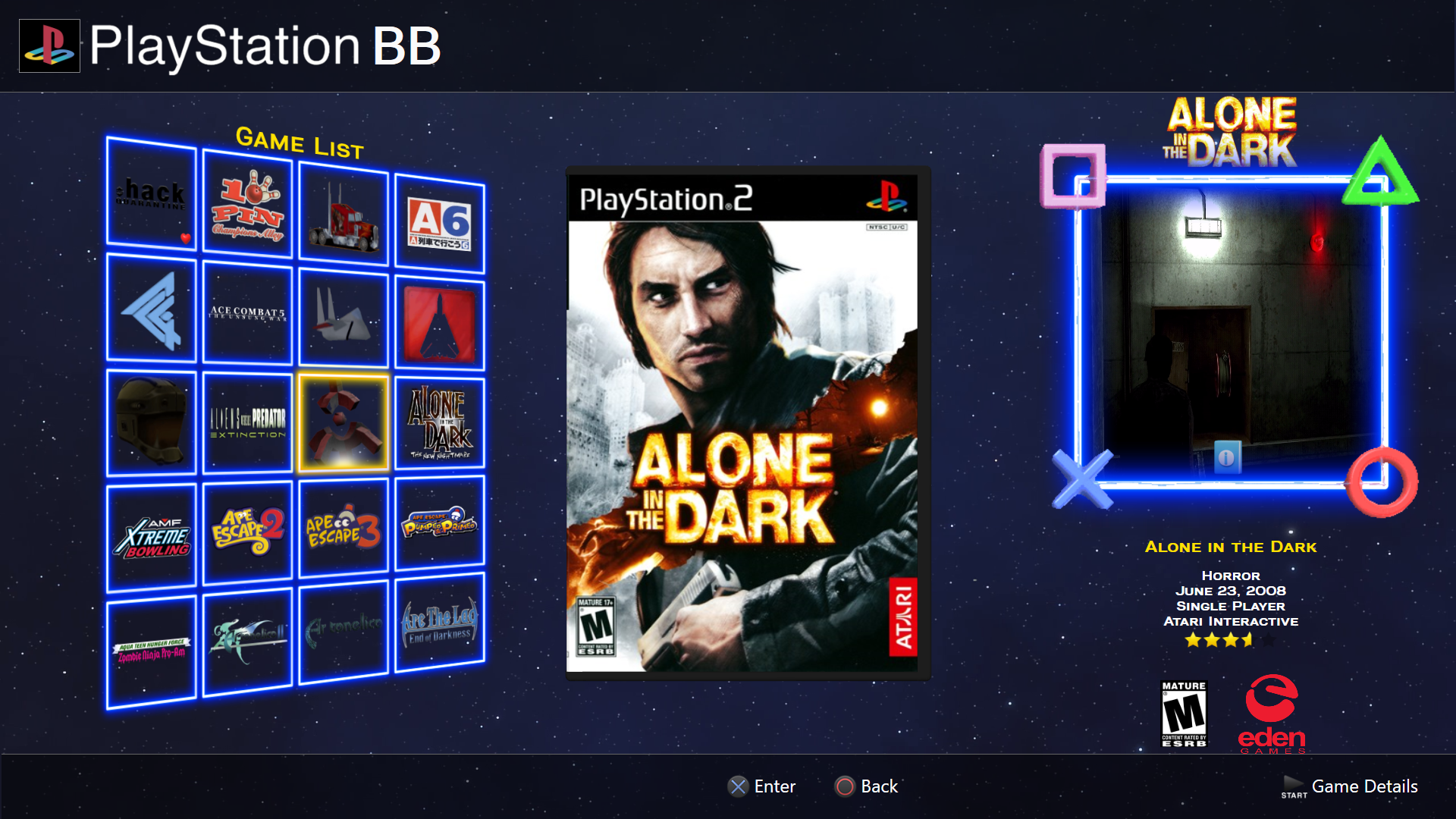Choose Alone in the Dark New Nightmare tile
1456x819 pixels.
tap(439, 422)
